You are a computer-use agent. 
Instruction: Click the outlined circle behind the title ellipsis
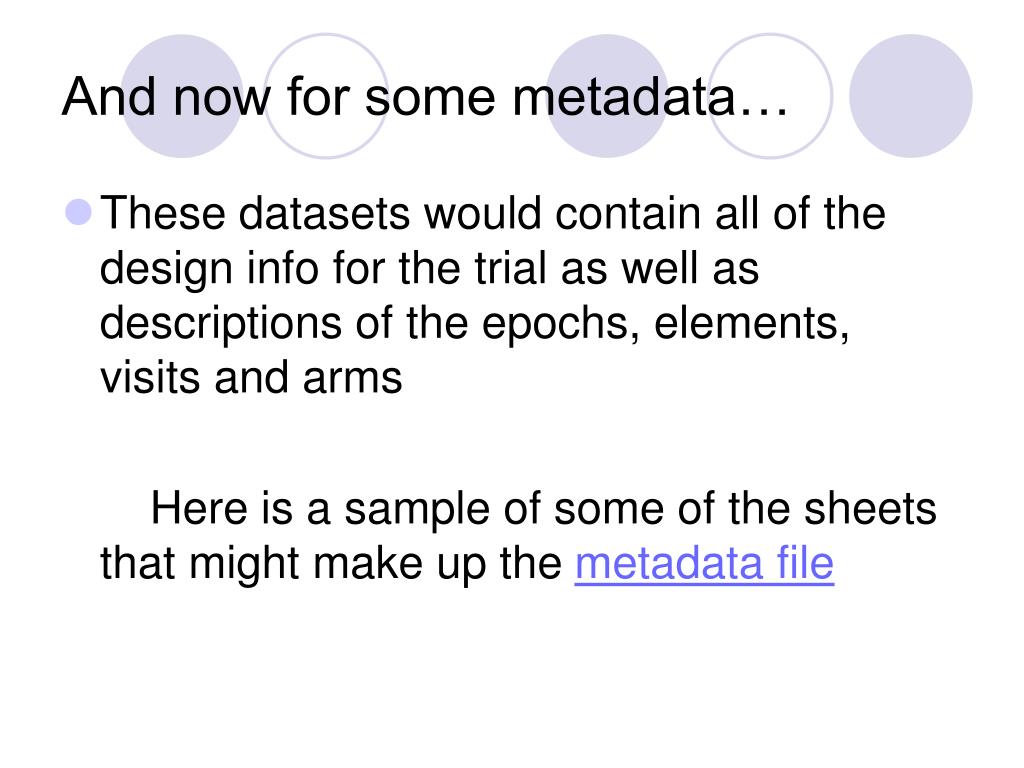pos(770,96)
